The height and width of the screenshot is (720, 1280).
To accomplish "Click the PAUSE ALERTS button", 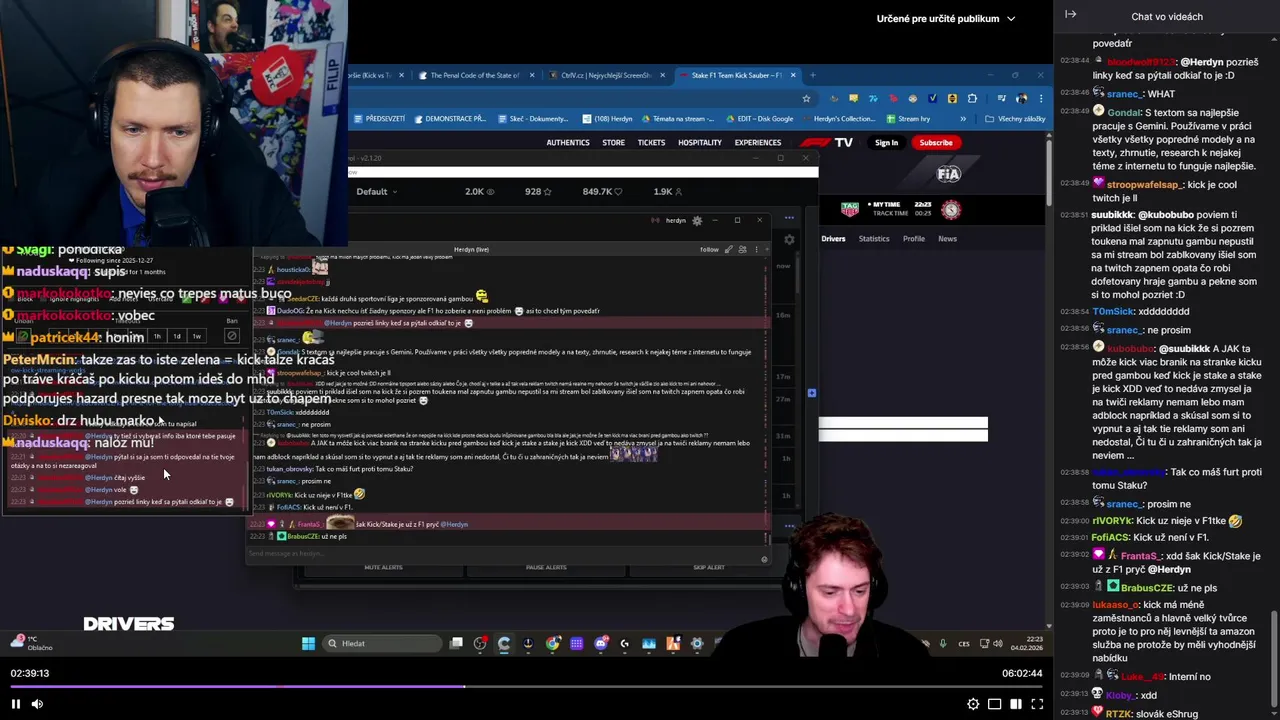I will point(546,567).
